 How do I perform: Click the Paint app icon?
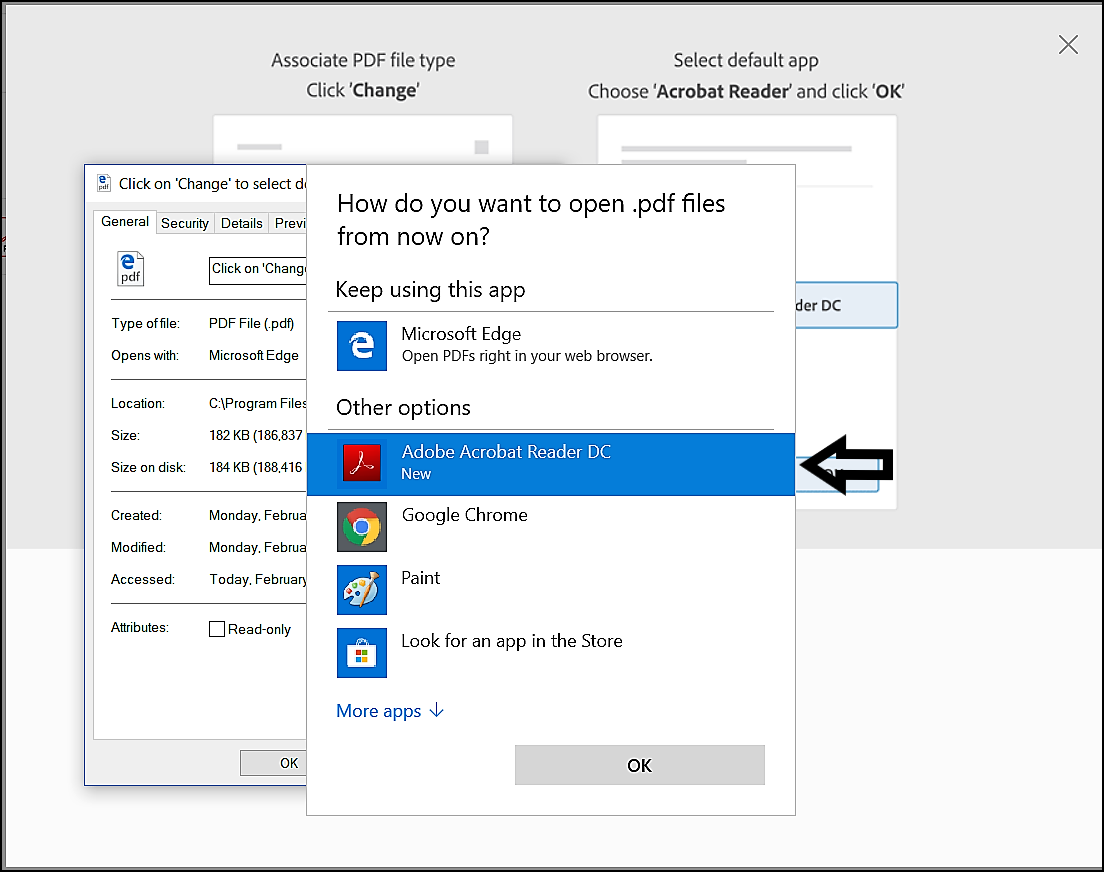tap(362, 590)
